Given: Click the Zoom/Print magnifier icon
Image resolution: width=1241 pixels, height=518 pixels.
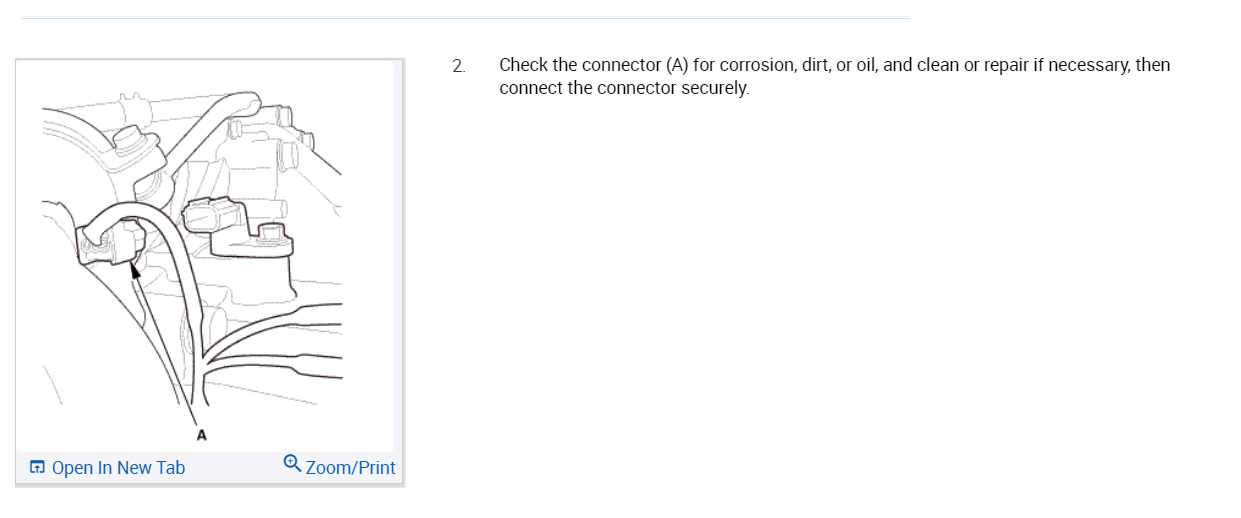Looking at the screenshot, I should tap(292, 463).
